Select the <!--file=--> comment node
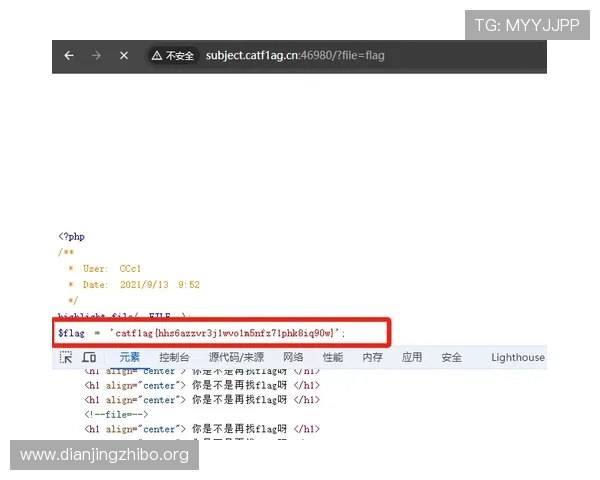The image size is (600, 480). click(x=116, y=414)
